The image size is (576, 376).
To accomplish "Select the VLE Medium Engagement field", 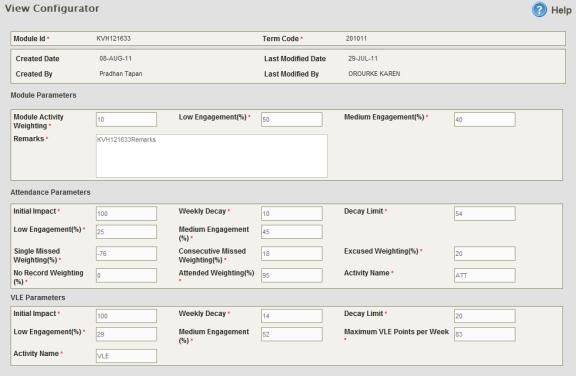I will [x=292, y=335].
